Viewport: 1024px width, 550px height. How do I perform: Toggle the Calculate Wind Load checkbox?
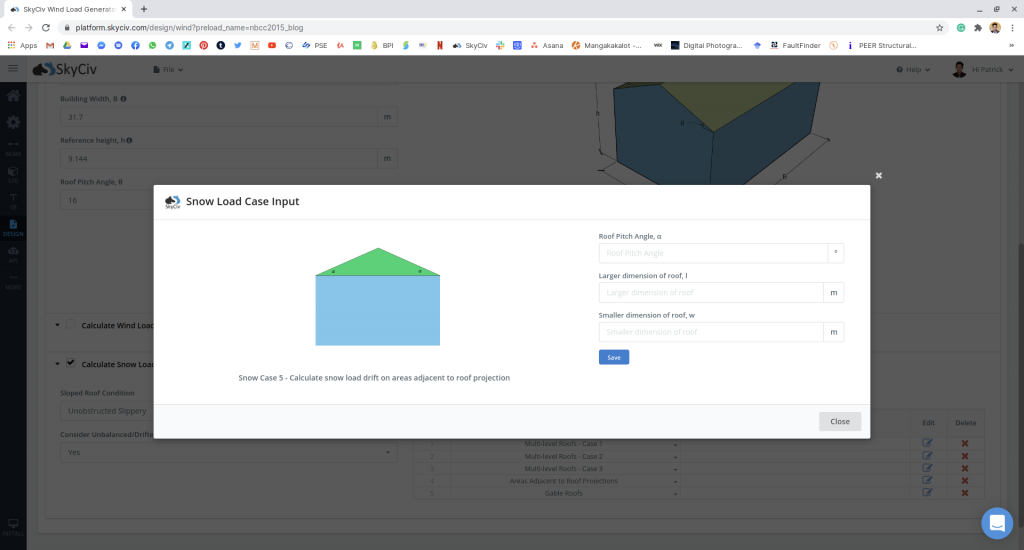71,324
